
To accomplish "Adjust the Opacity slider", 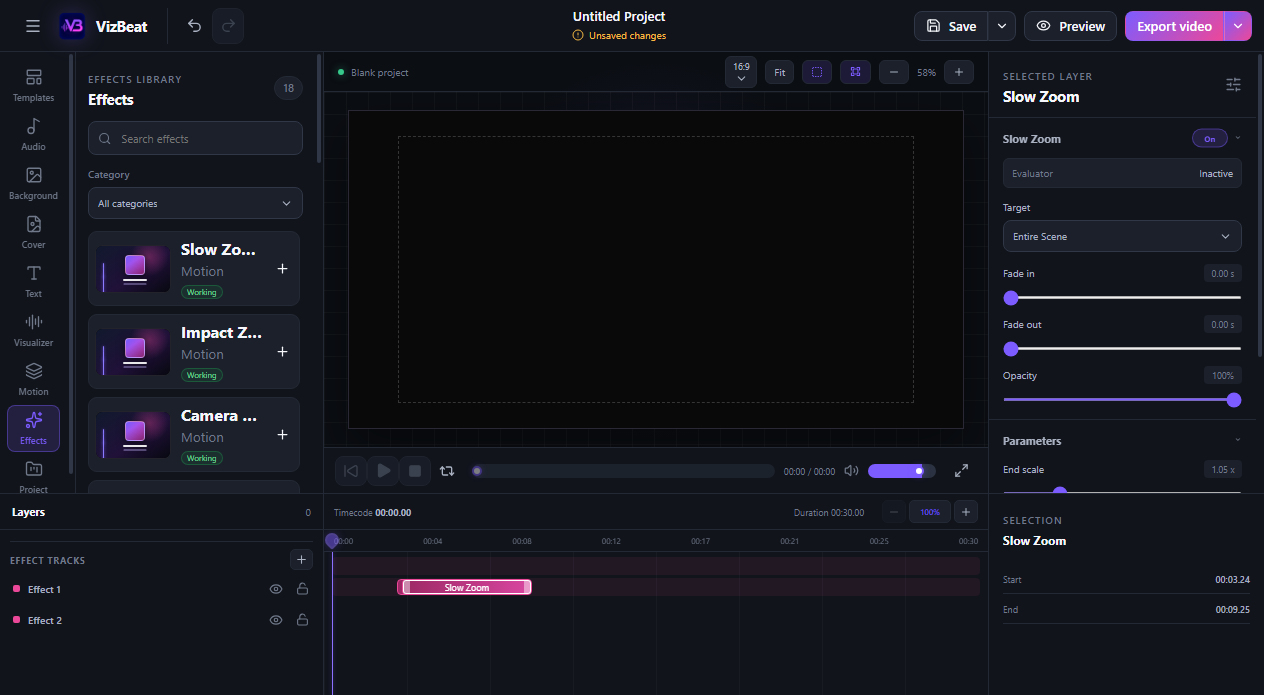I will [x=1122, y=400].
